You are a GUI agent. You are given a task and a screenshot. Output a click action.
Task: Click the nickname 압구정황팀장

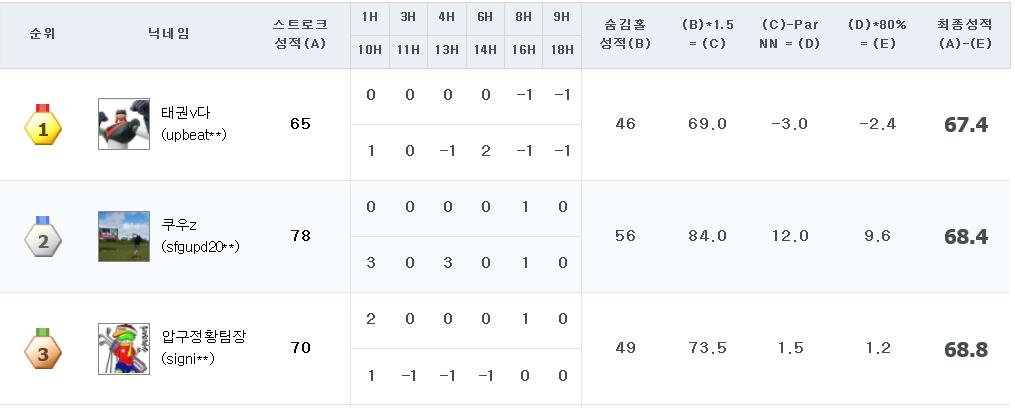click(203, 337)
